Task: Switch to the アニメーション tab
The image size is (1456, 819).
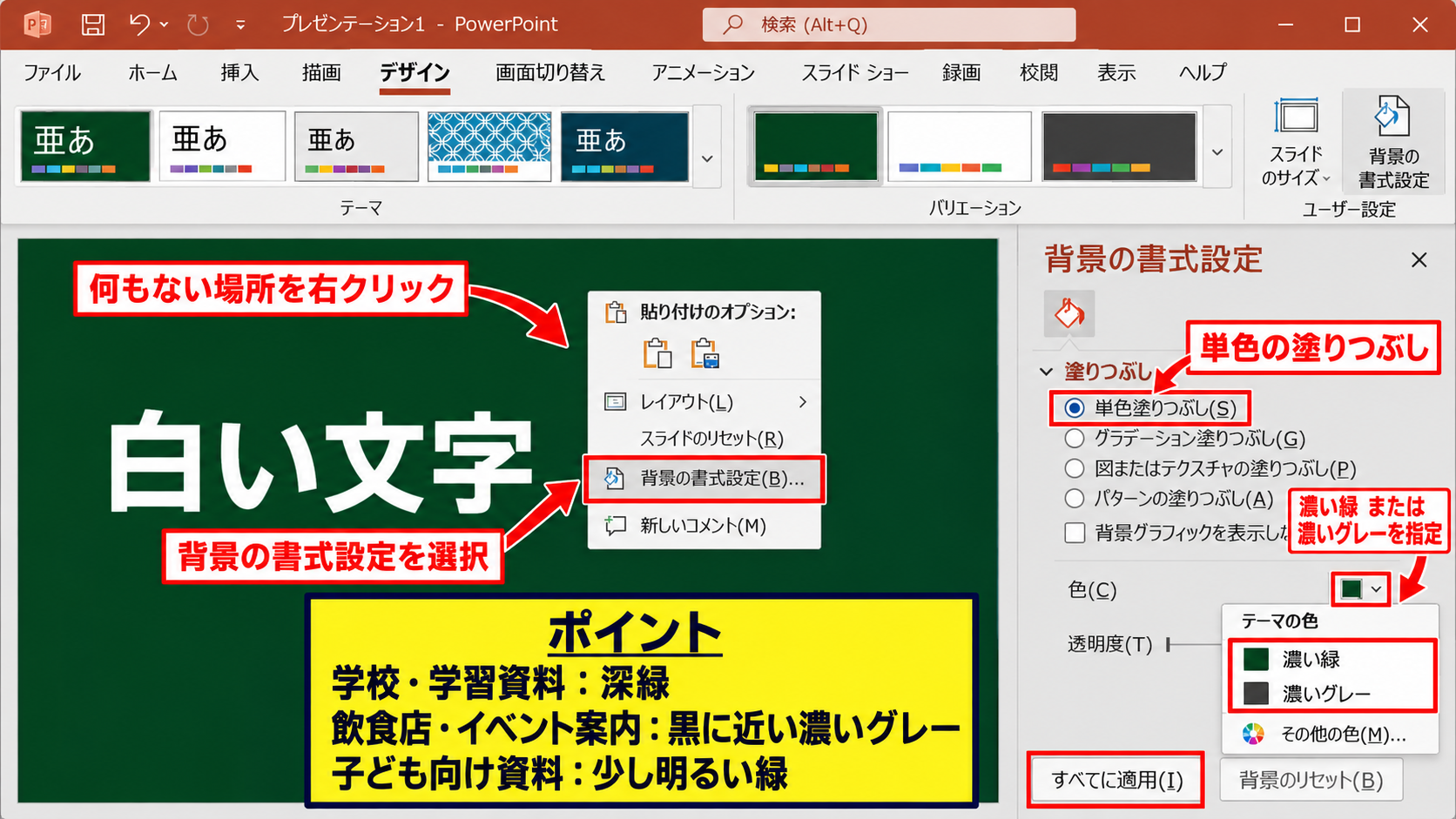Action: [703, 72]
